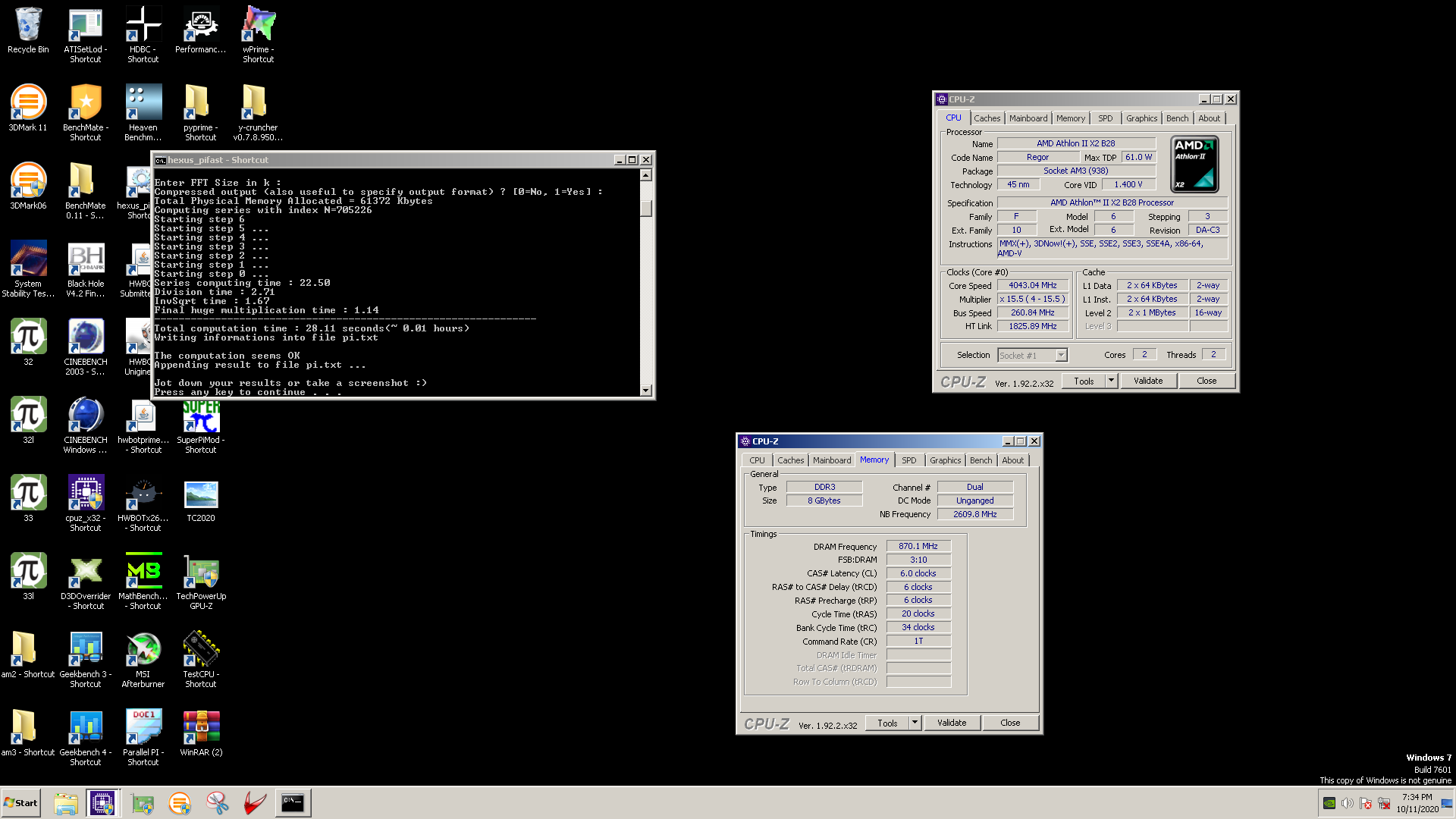This screenshot has height=819, width=1456.
Task: Switch to Graphics tab in top CPU-Z
Action: point(1141,118)
